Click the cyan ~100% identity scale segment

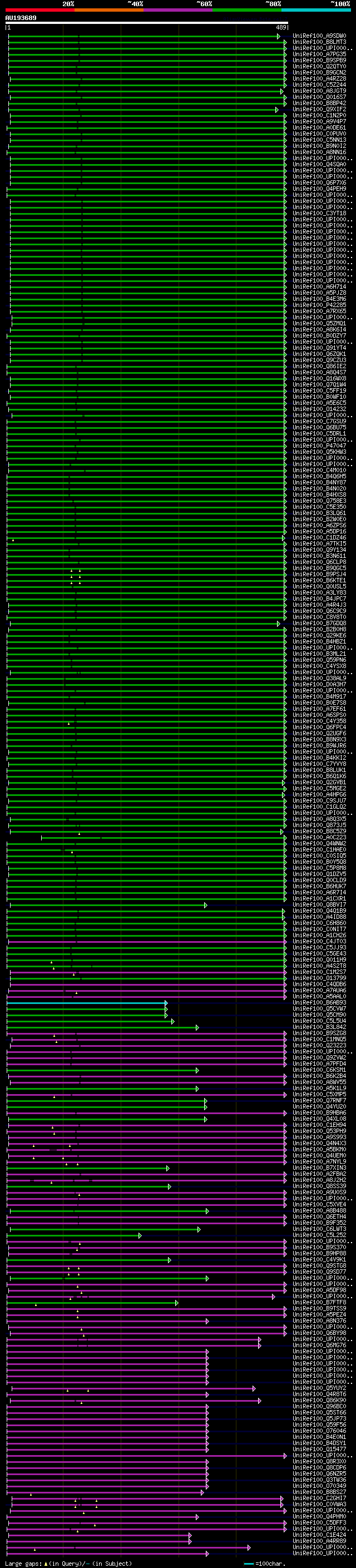[x=316, y=10]
